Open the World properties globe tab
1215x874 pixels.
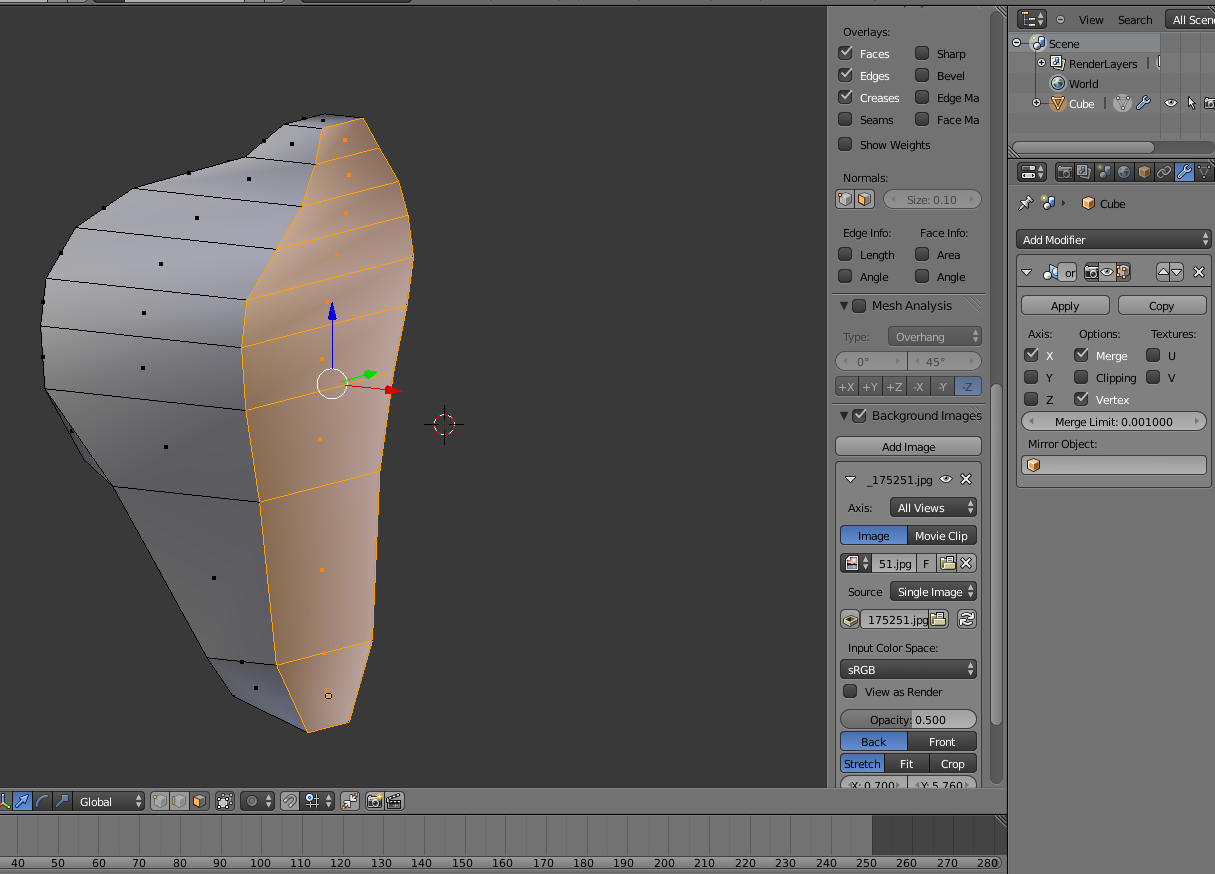tap(1124, 172)
